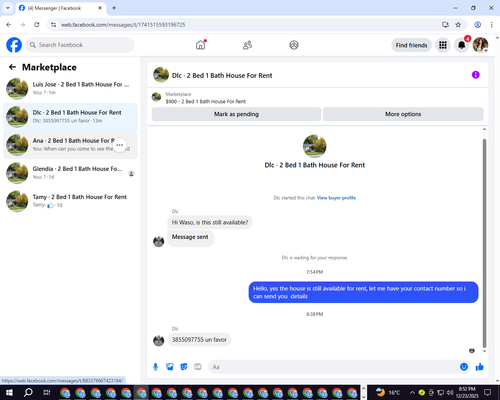This screenshot has width=500, height=400.
Task: Click the large centered listing avatar
Action: (x=315, y=146)
